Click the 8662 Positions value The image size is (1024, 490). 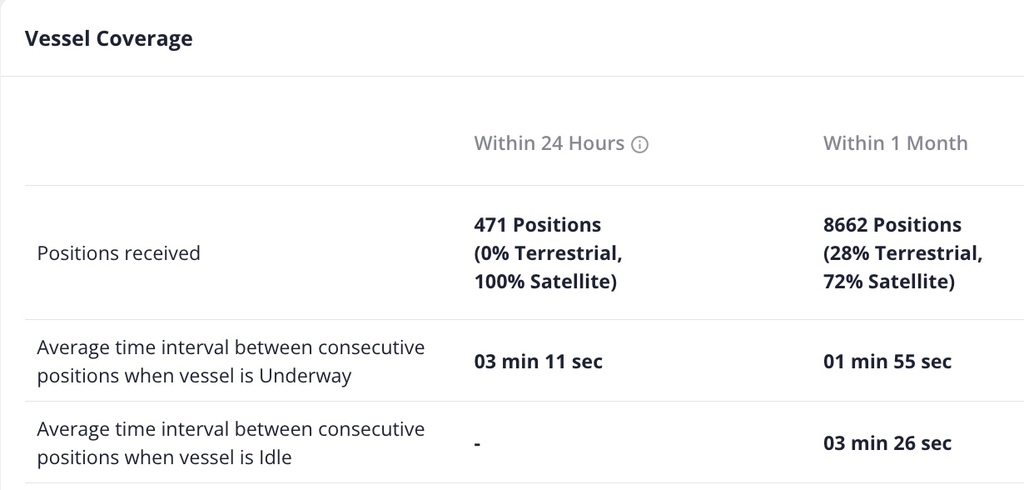click(892, 225)
